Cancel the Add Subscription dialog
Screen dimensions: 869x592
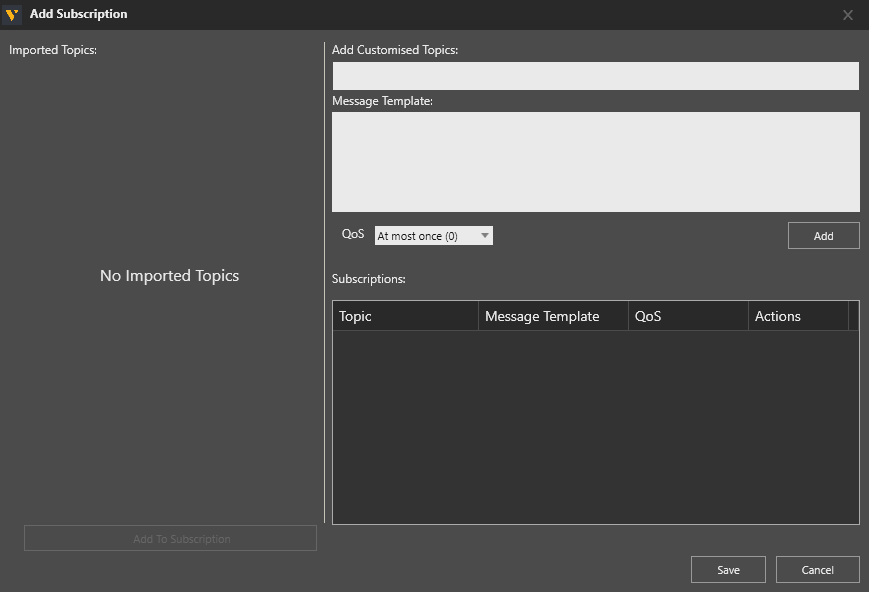click(x=817, y=570)
